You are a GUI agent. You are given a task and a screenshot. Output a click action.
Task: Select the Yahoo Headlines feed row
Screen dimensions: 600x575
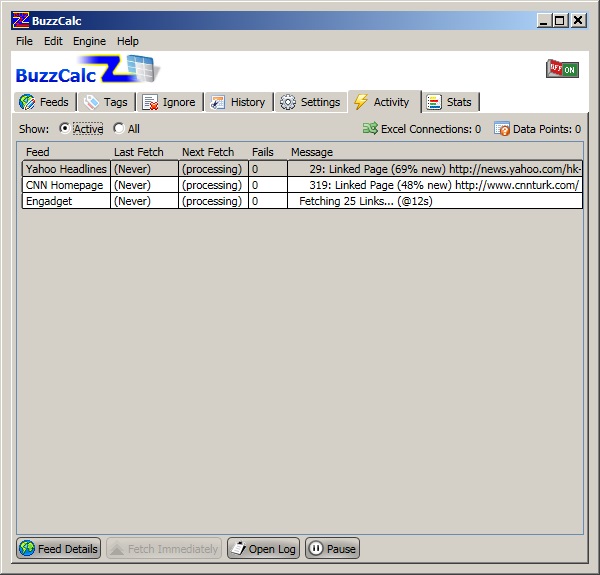click(65, 169)
